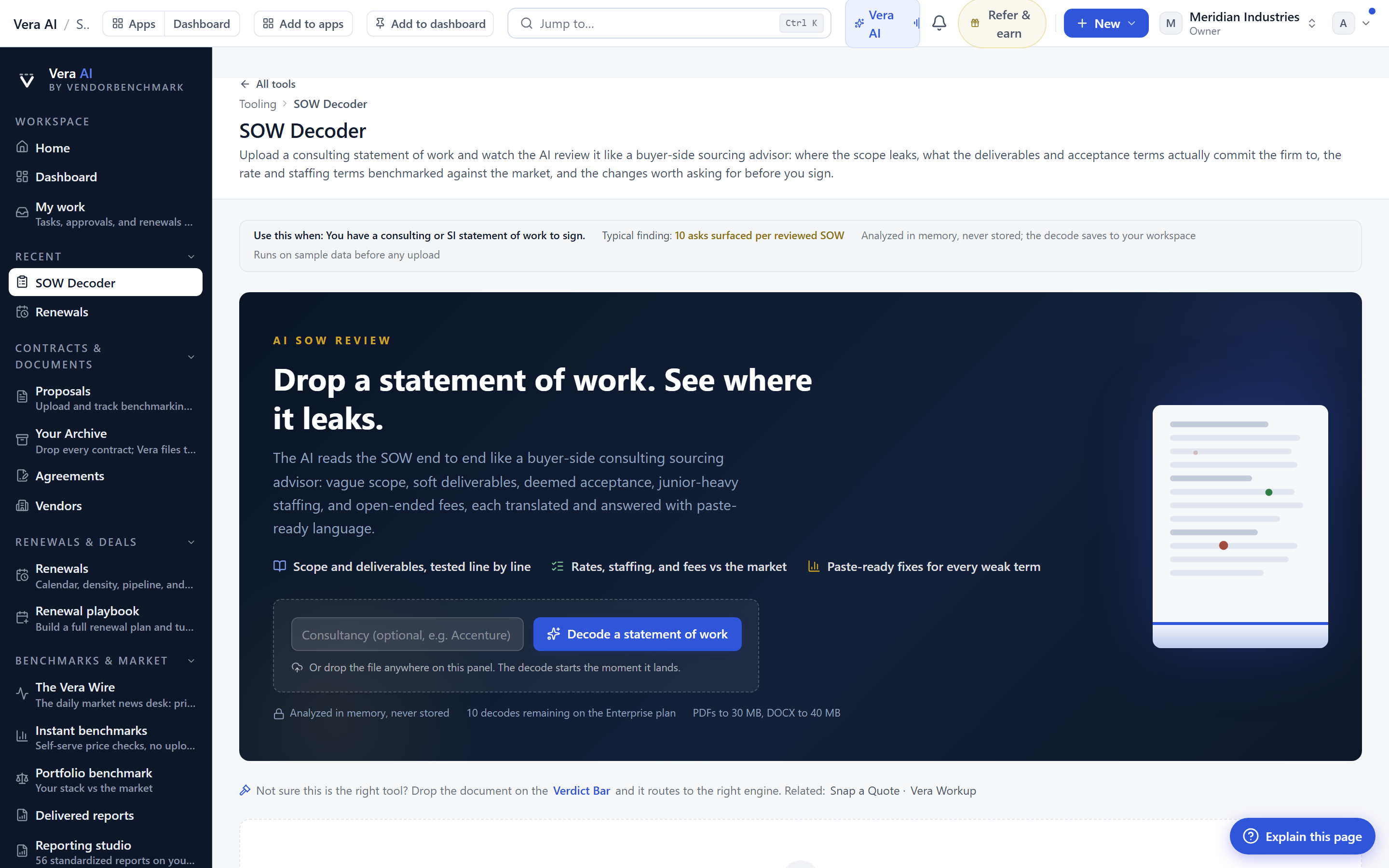The height and width of the screenshot is (868, 1389).
Task: Click the Dashboard grid icon in sidebar
Action: pyautogui.click(x=22, y=176)
